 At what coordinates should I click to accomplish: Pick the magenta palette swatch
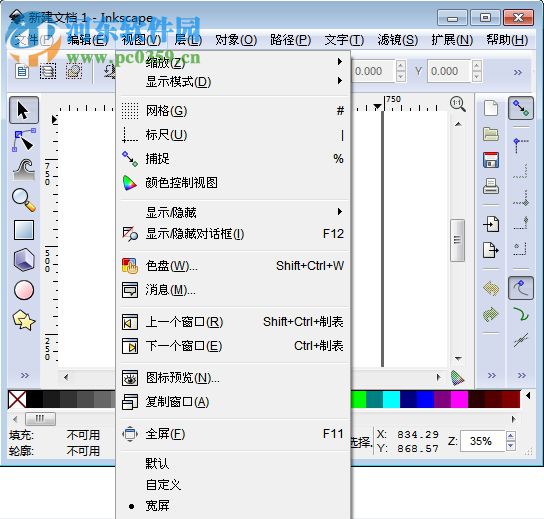click(459, 399)
